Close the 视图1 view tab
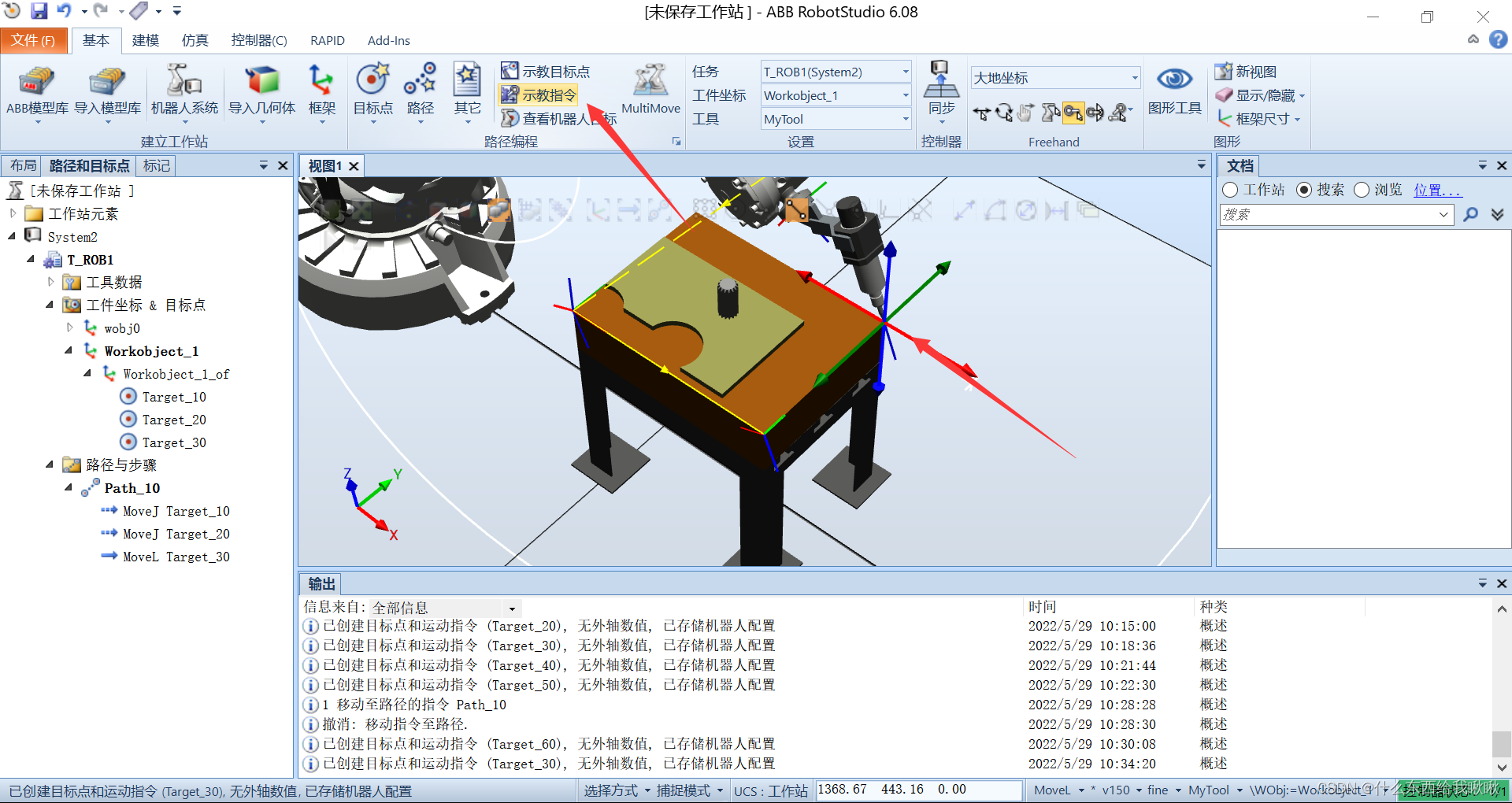Viewport: 1512px width, 803px height. coord(354,166)
